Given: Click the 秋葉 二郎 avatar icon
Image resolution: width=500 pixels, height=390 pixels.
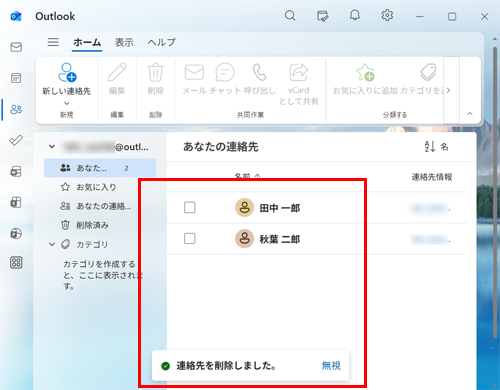Looking at the screenshot, I should [245, 238].
